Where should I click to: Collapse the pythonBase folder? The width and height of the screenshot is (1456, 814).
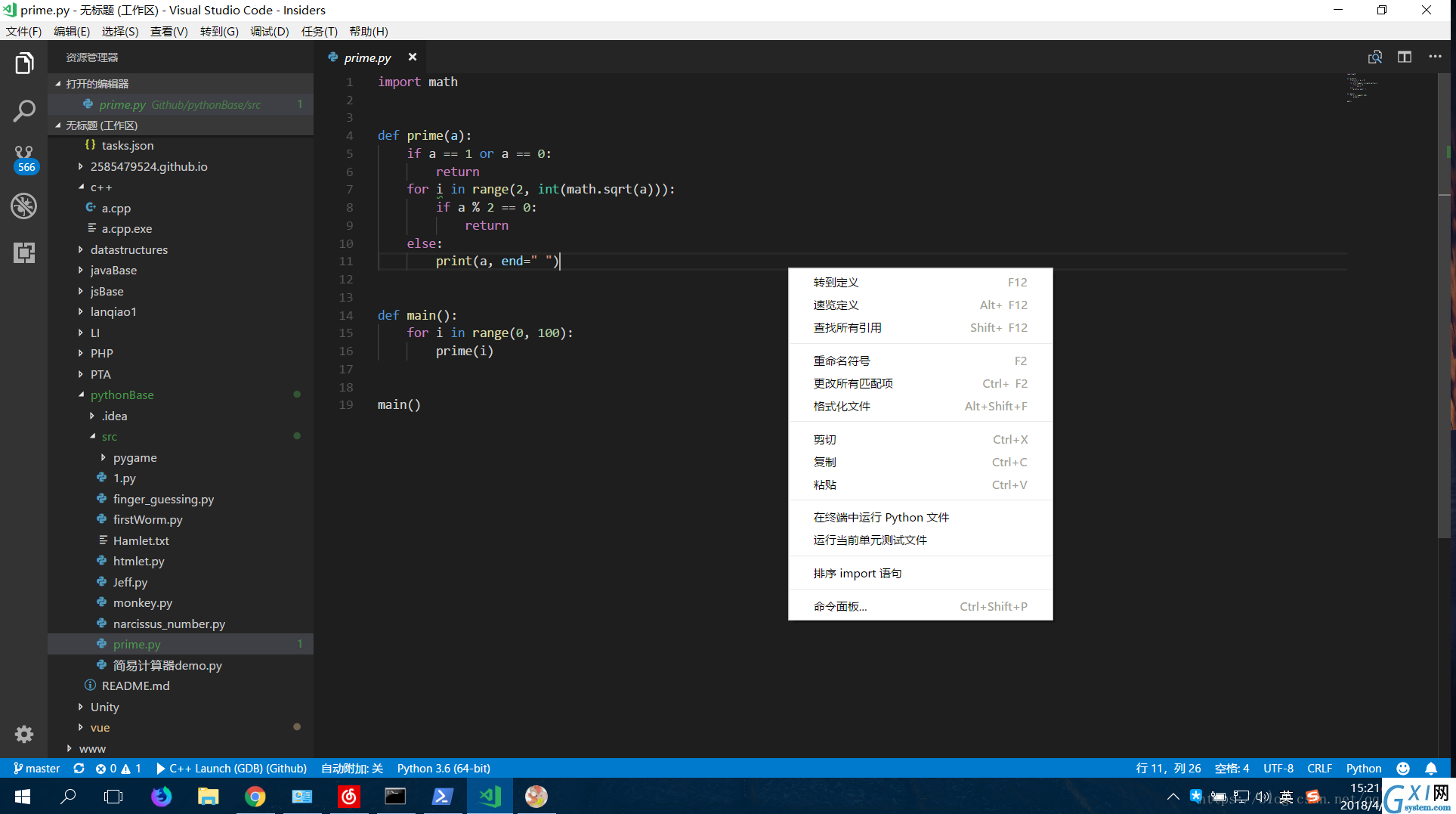(x=181, y=395)
